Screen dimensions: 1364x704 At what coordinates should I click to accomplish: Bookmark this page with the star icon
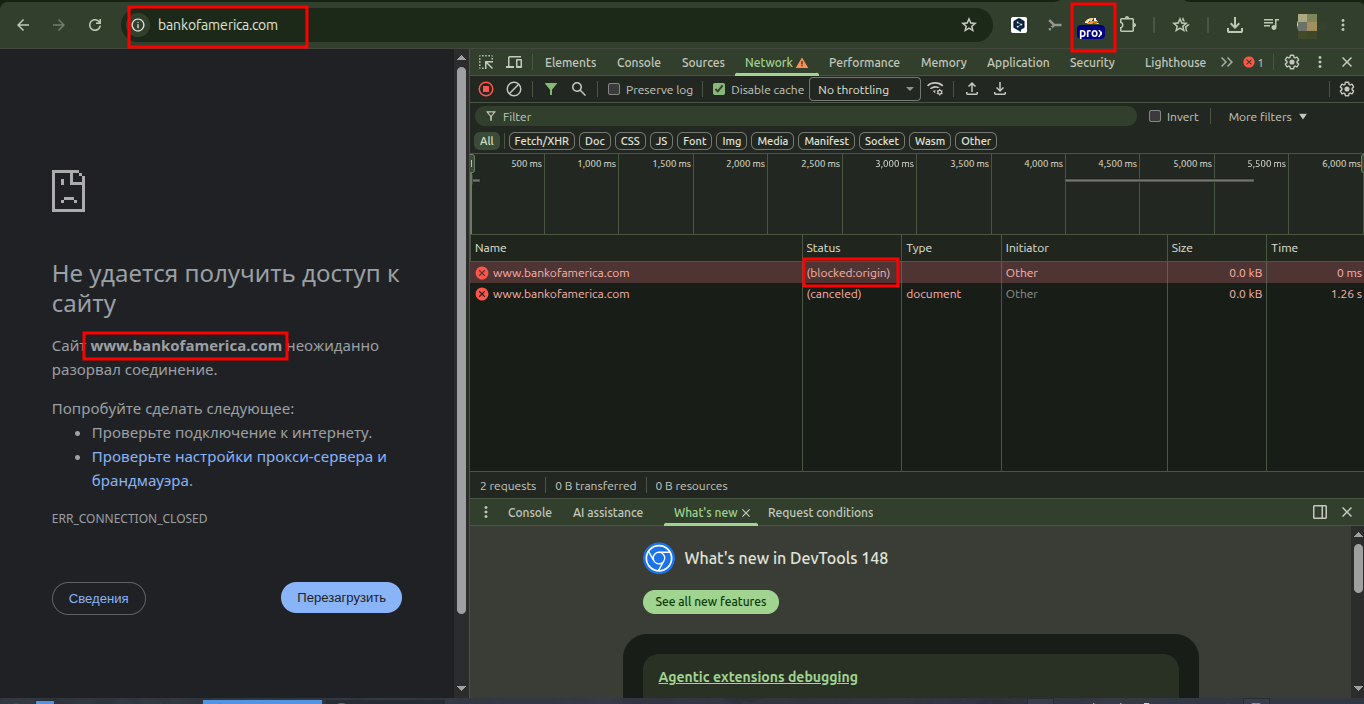tap(968, 25)
